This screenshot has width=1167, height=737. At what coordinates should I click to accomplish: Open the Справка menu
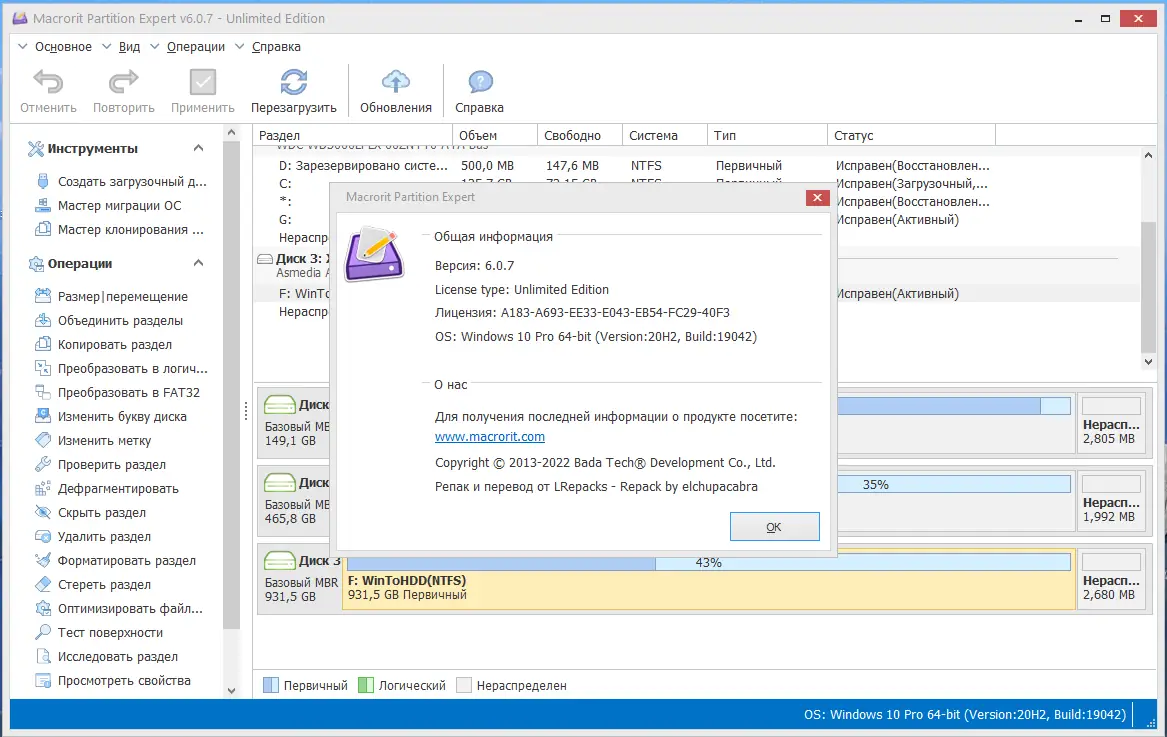(274, 46)
